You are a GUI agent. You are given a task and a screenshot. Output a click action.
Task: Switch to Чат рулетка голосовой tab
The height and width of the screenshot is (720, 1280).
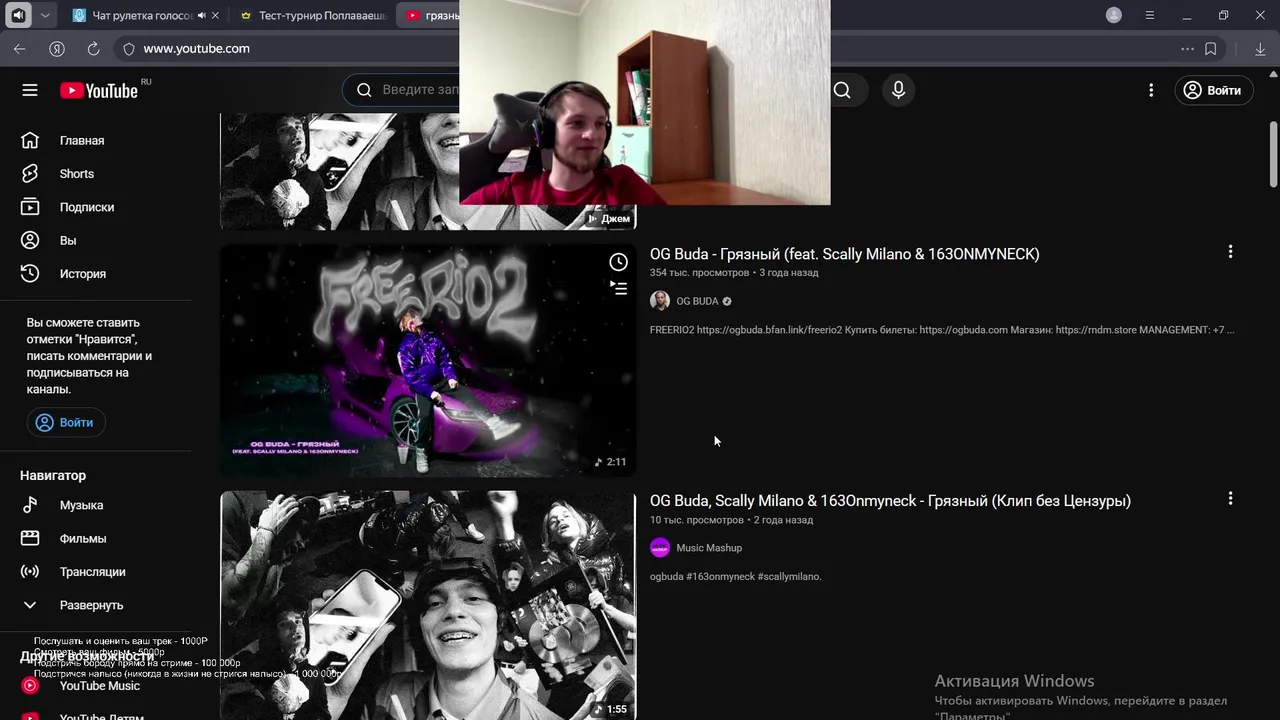[x=140, y=16]
